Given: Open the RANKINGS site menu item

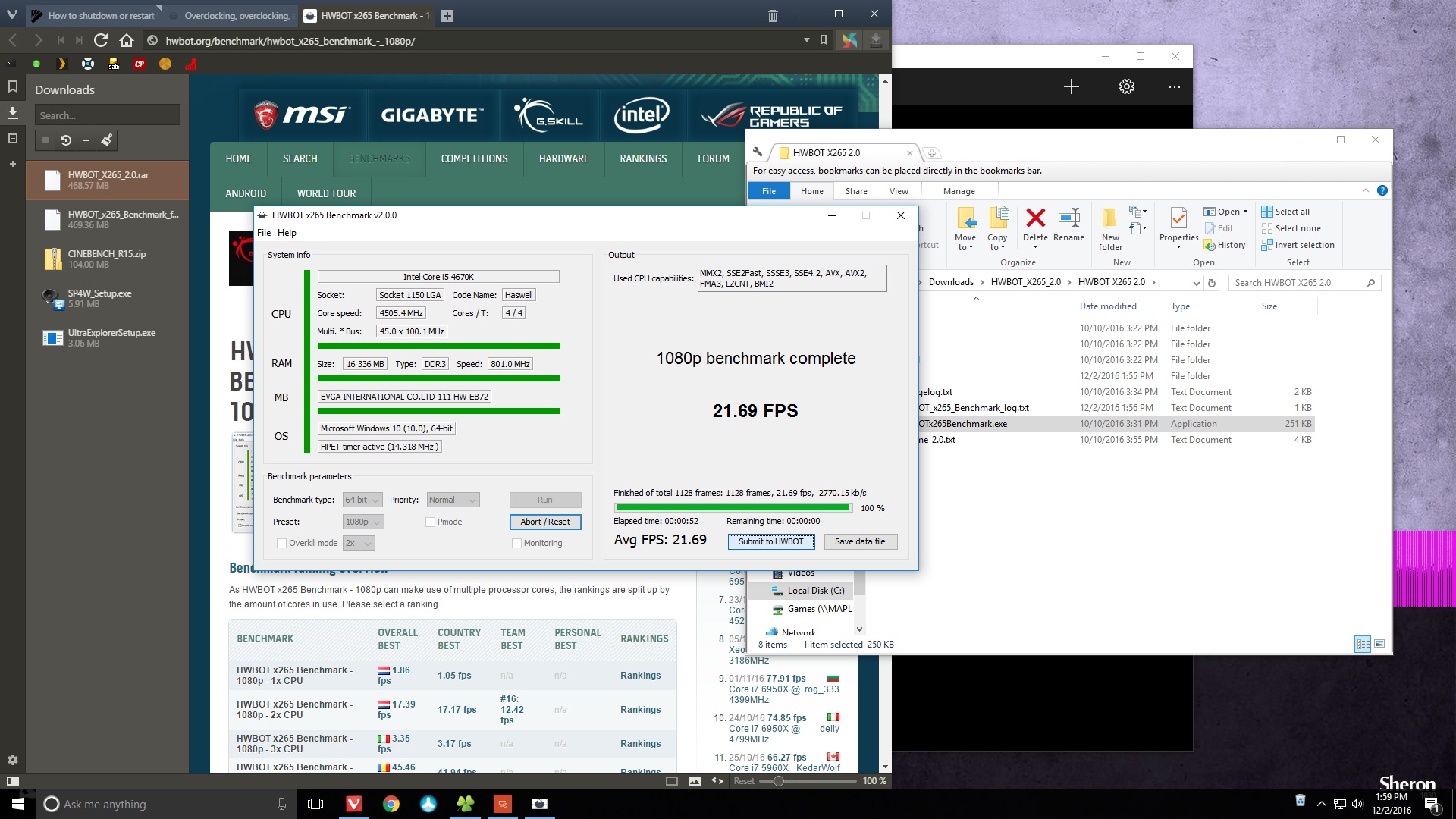Looking at the screenshot, I should coord(643,158).
